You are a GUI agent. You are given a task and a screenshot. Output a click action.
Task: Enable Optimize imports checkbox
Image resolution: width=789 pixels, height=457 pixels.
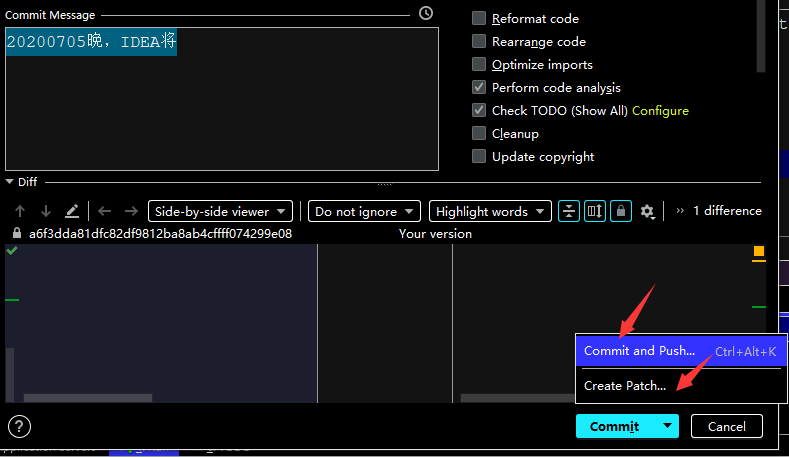click(479, 64)
